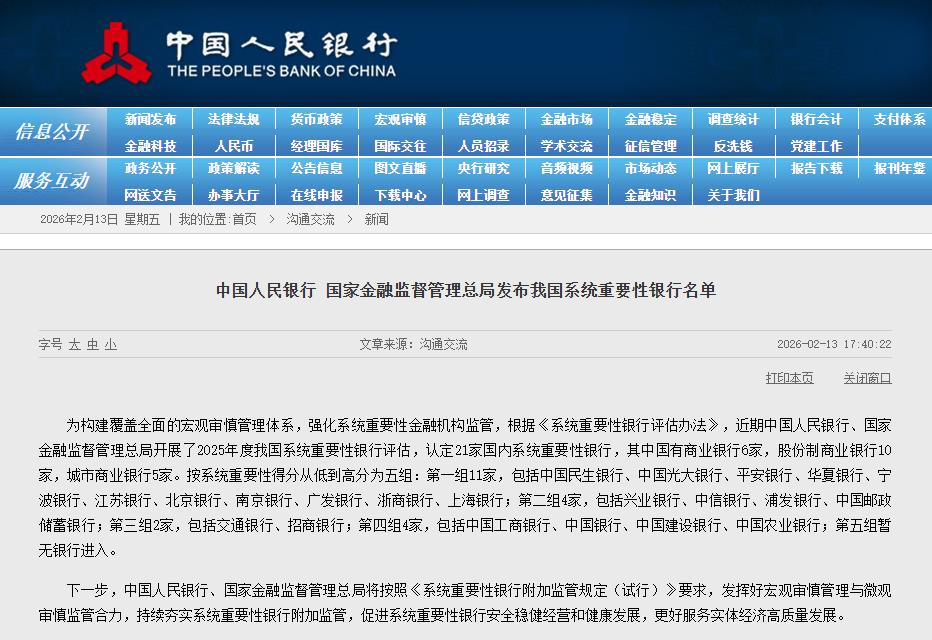Set font size to 中

point(93,345)
